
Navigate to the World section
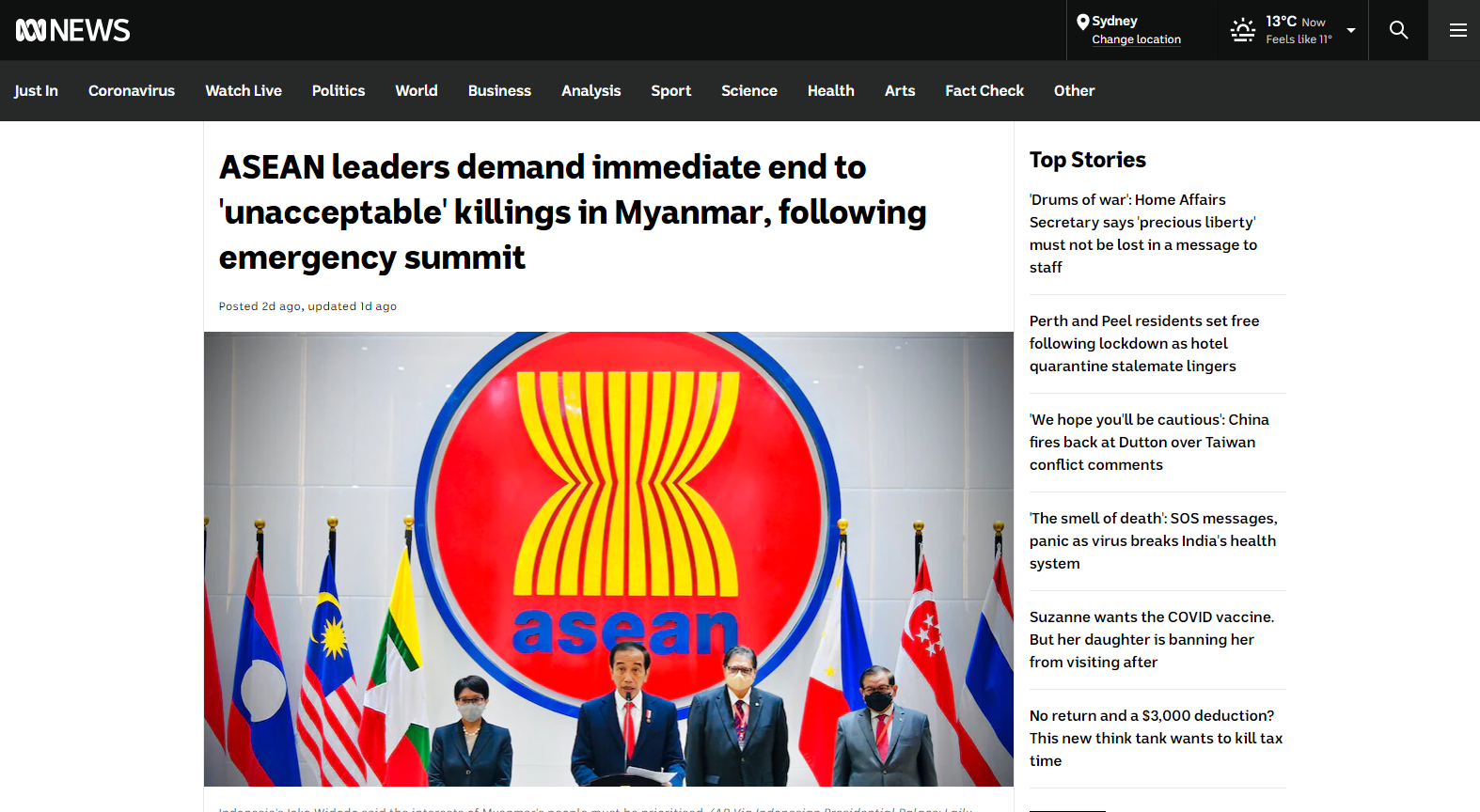click(x=417, y=90)
